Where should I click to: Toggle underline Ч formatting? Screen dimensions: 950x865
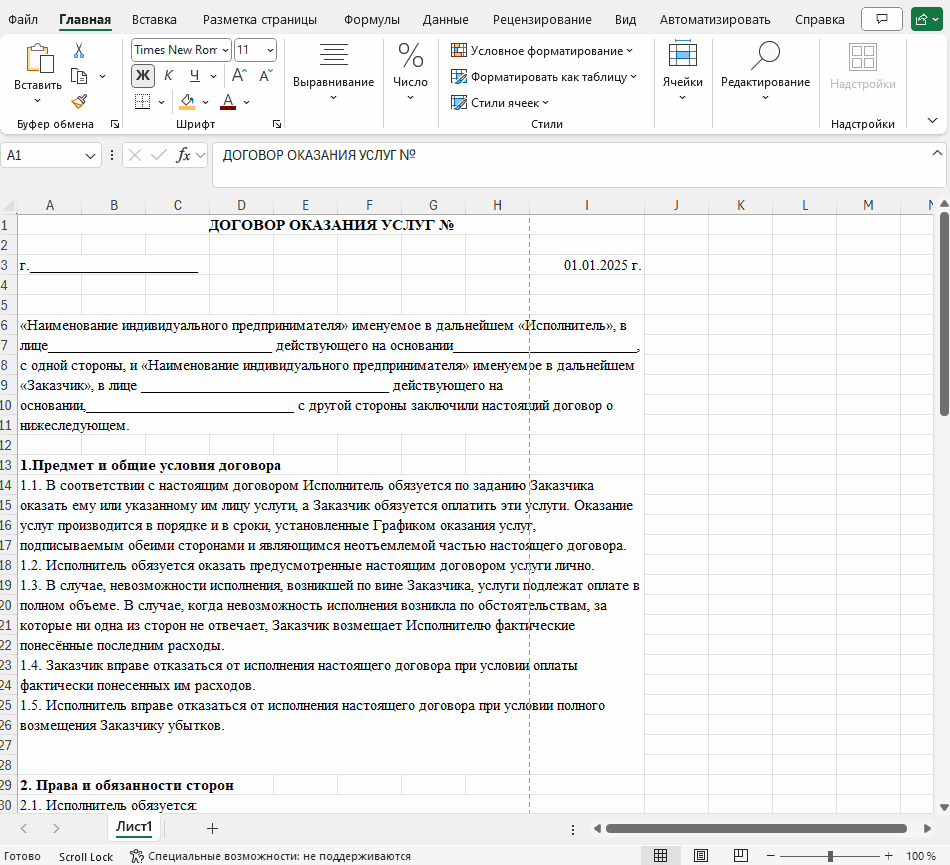[x=194, y=75]
